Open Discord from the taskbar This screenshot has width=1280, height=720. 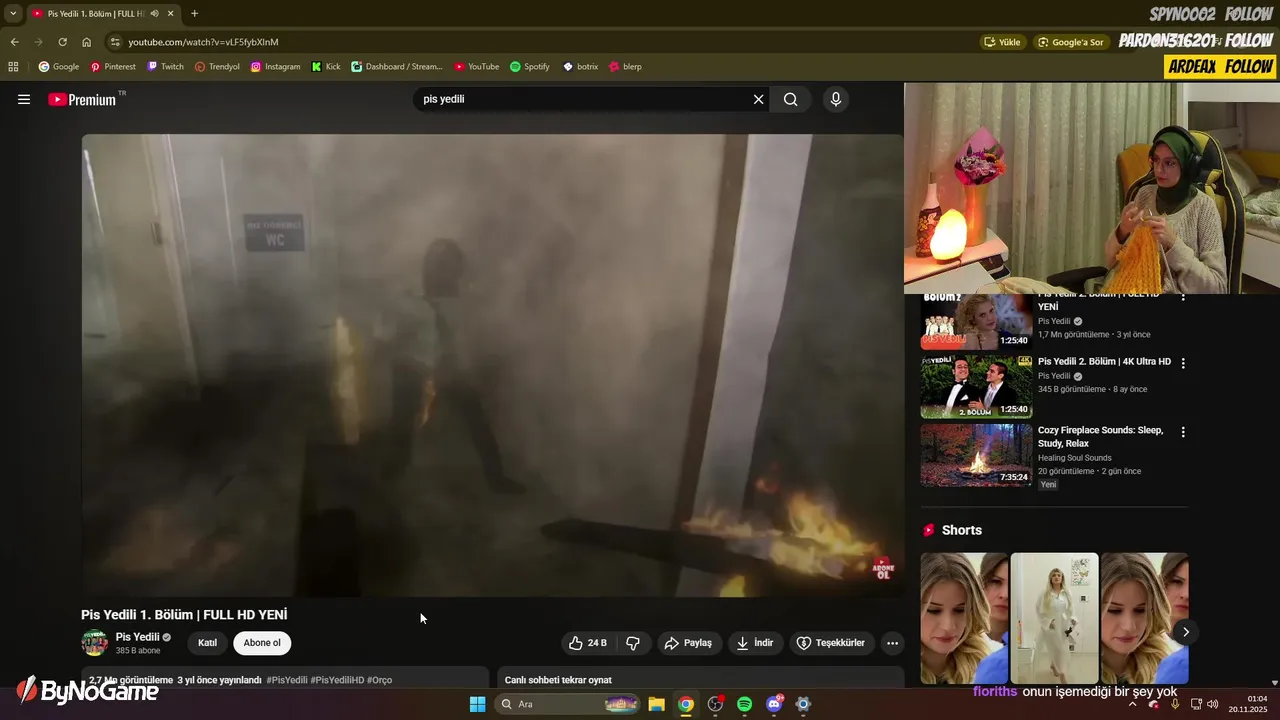click(774, 704)
